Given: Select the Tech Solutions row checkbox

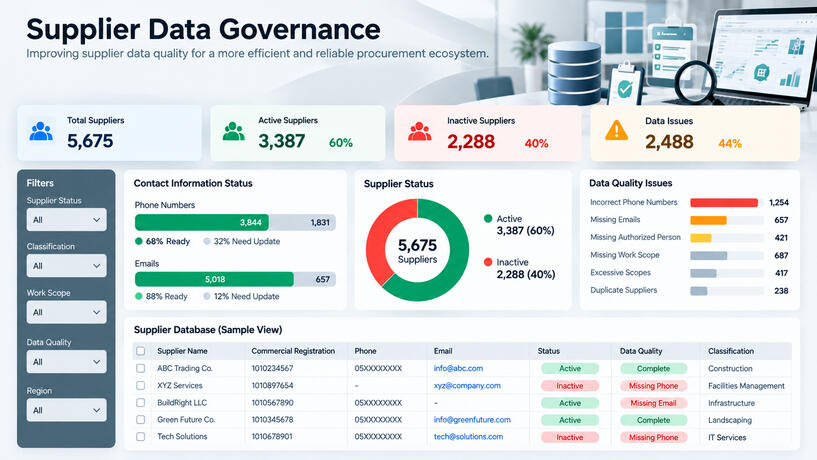Looking at the screenshot, I should 141,437.
